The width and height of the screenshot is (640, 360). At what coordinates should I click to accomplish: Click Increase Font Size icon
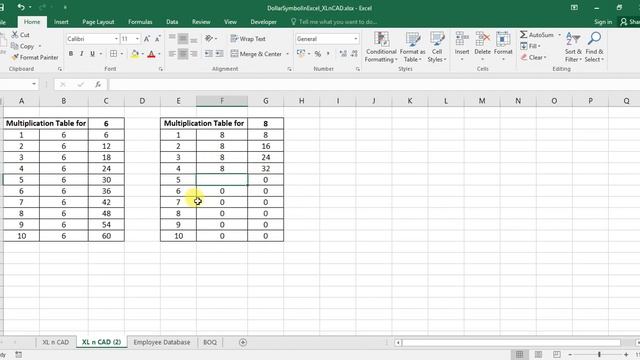(x=147, y=39)
